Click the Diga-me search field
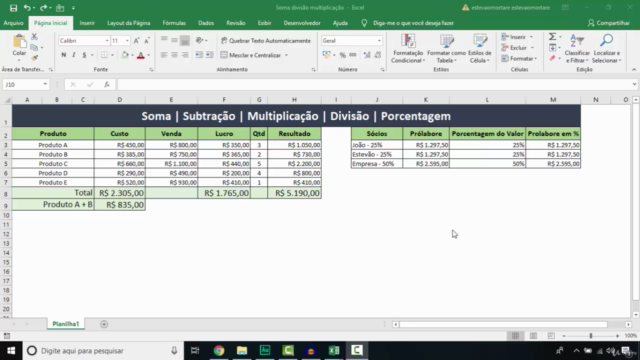The height and width of the screenshot is (360, 640). pos(413,23)
